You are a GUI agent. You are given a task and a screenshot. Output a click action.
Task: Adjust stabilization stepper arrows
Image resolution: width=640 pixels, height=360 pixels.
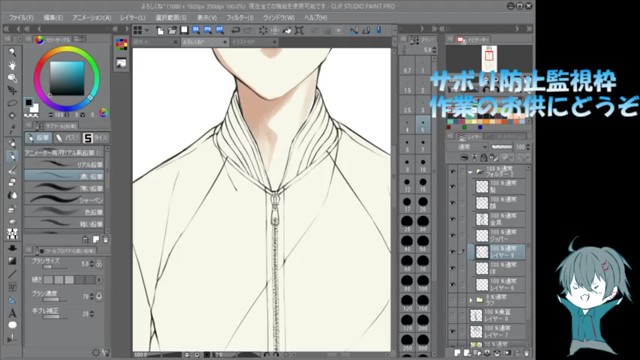tap(92, 313)
